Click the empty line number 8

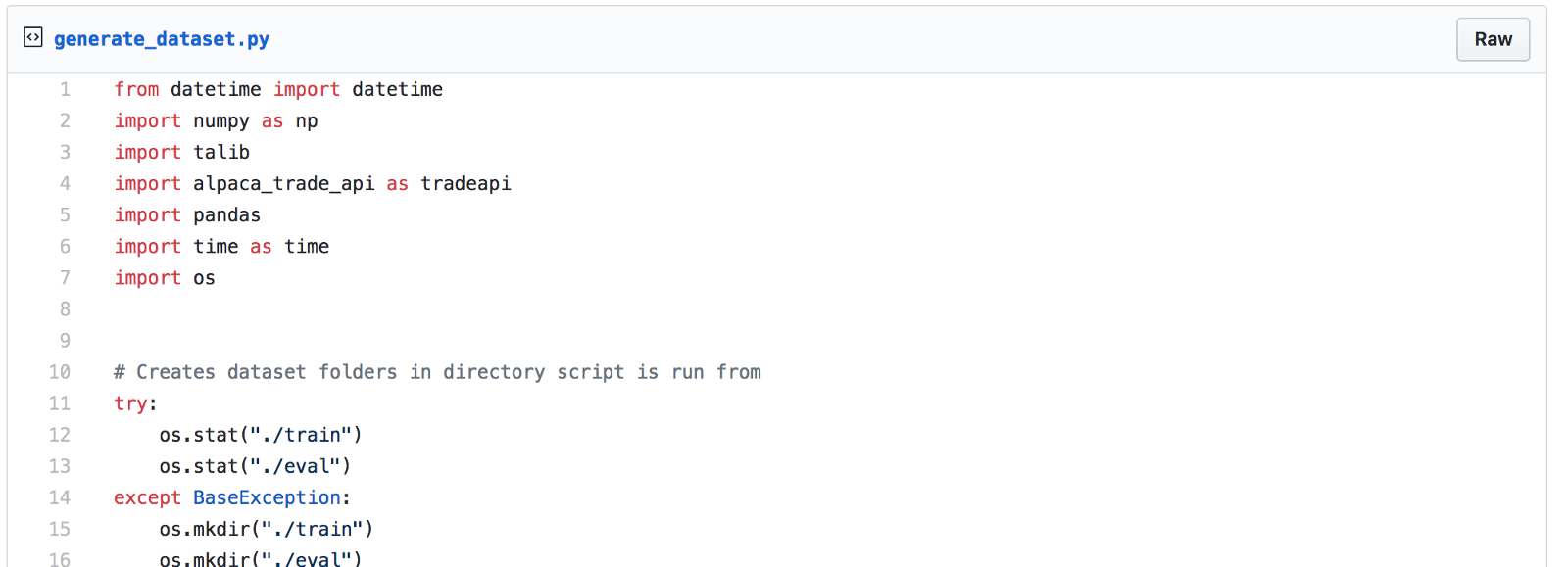(x=65, y=308)
